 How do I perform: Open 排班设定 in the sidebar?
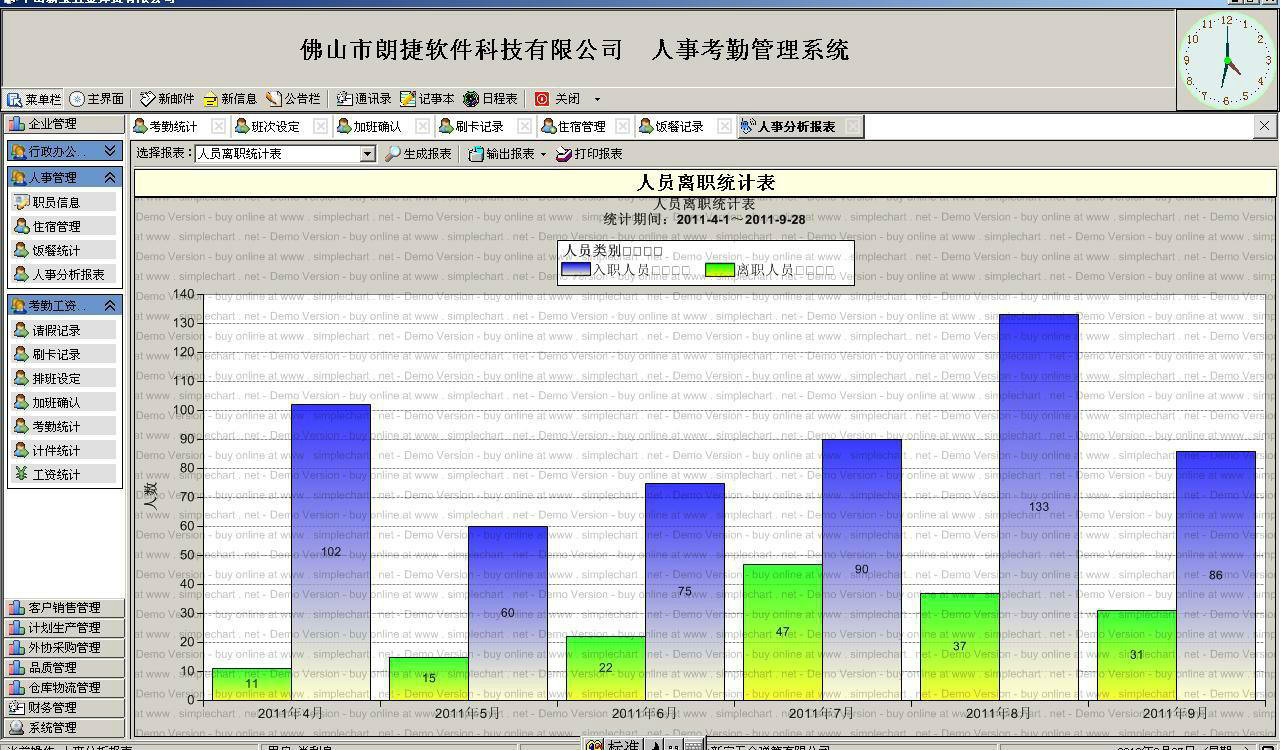(64, 378)
